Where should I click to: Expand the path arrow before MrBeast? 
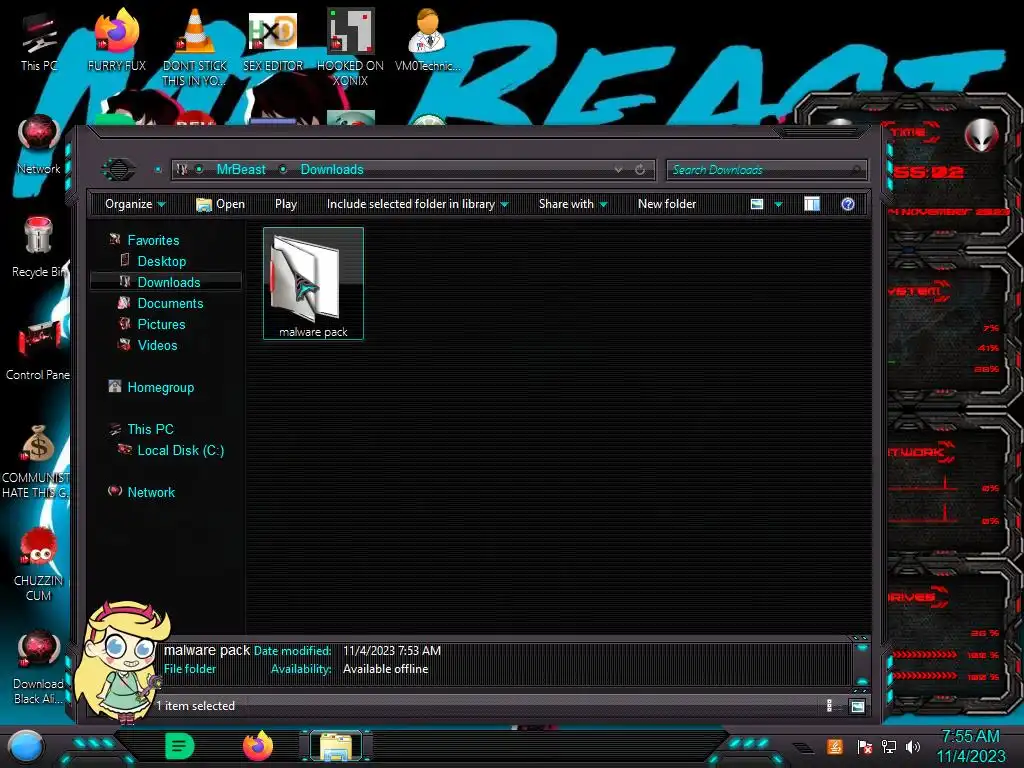pyautogui.click(x=199, y=170)
